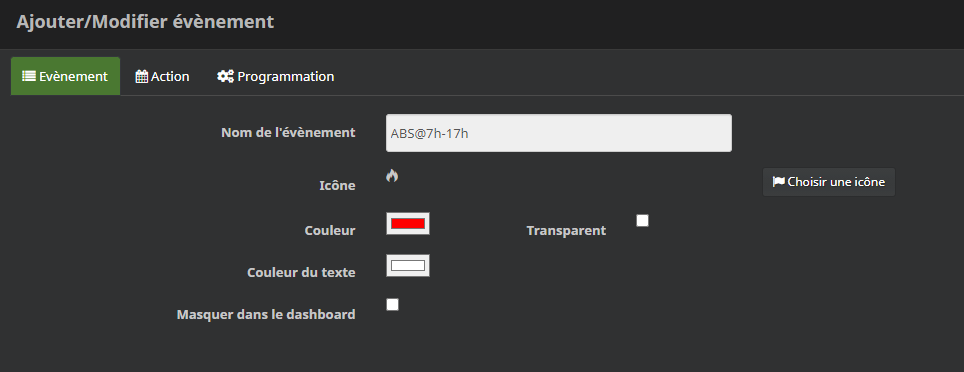Open the red Couleur color picker
Viewport: 964px width, 372px height.
click(x=408, y=224)
